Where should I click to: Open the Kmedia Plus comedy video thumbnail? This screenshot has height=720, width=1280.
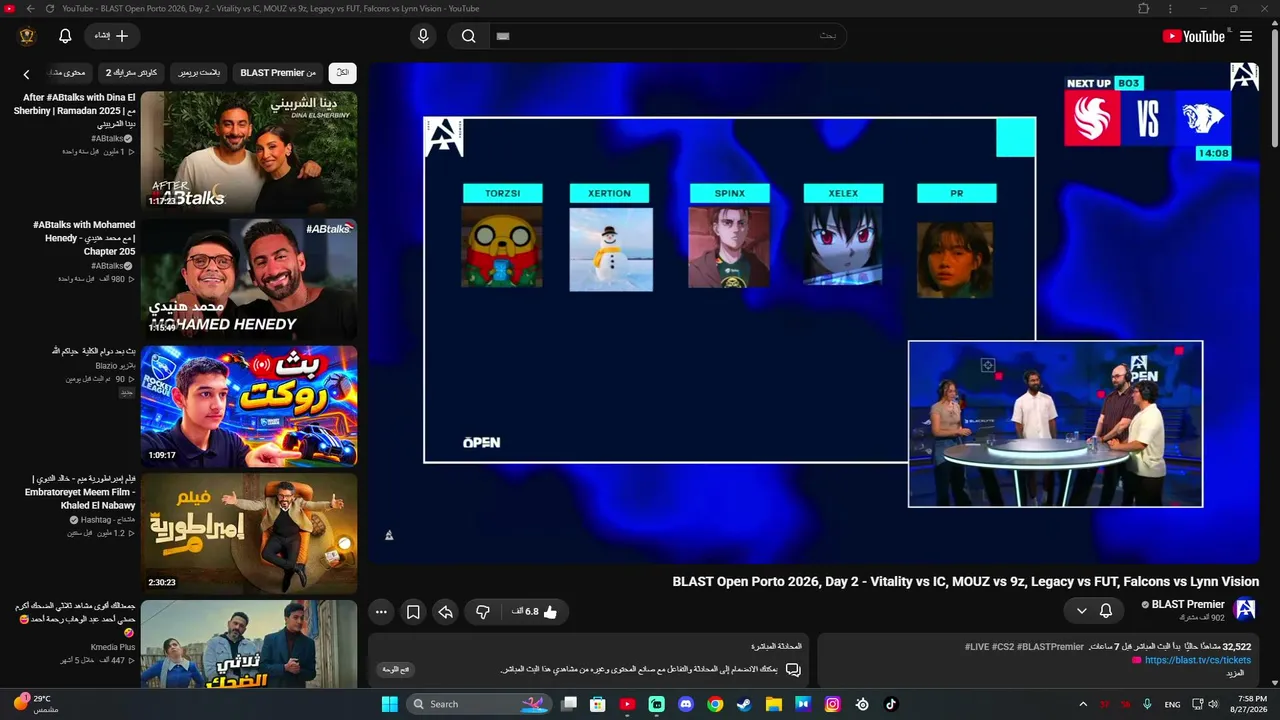(249, 644)
